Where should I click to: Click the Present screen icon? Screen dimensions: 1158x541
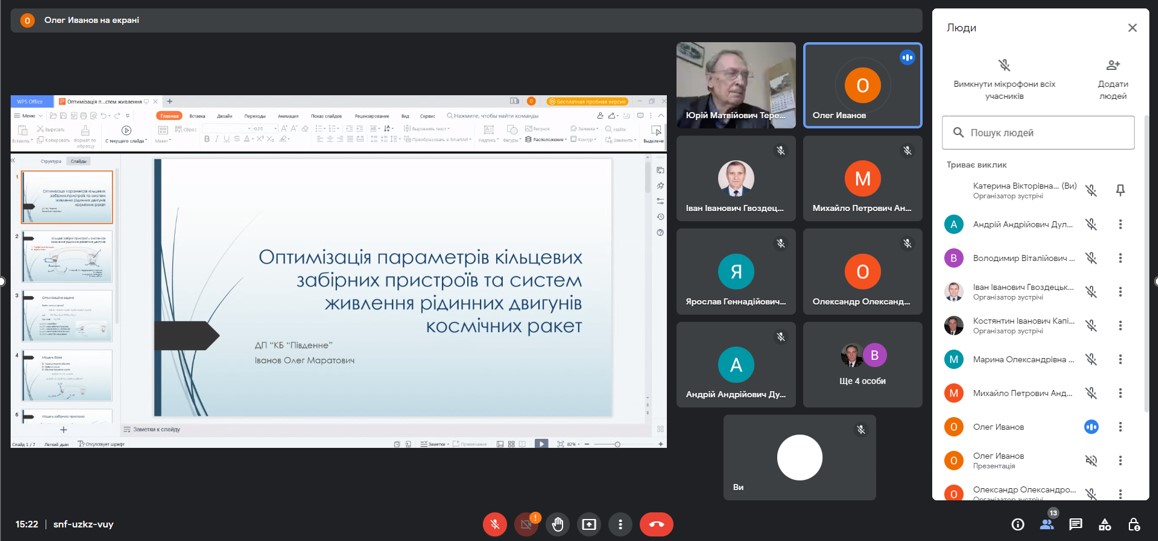pyautogui.click(x=589, y=524)
